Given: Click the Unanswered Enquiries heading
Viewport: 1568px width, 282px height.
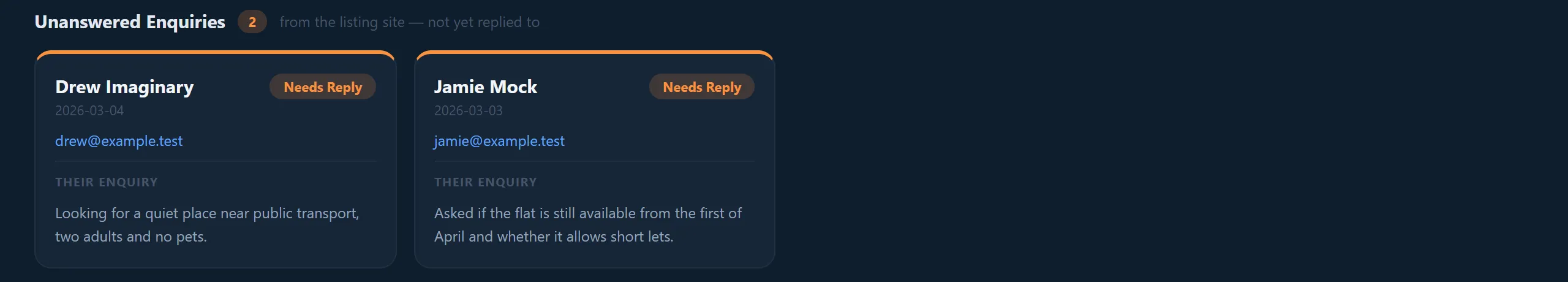Looking at the screenshot, I should (130, 22).
